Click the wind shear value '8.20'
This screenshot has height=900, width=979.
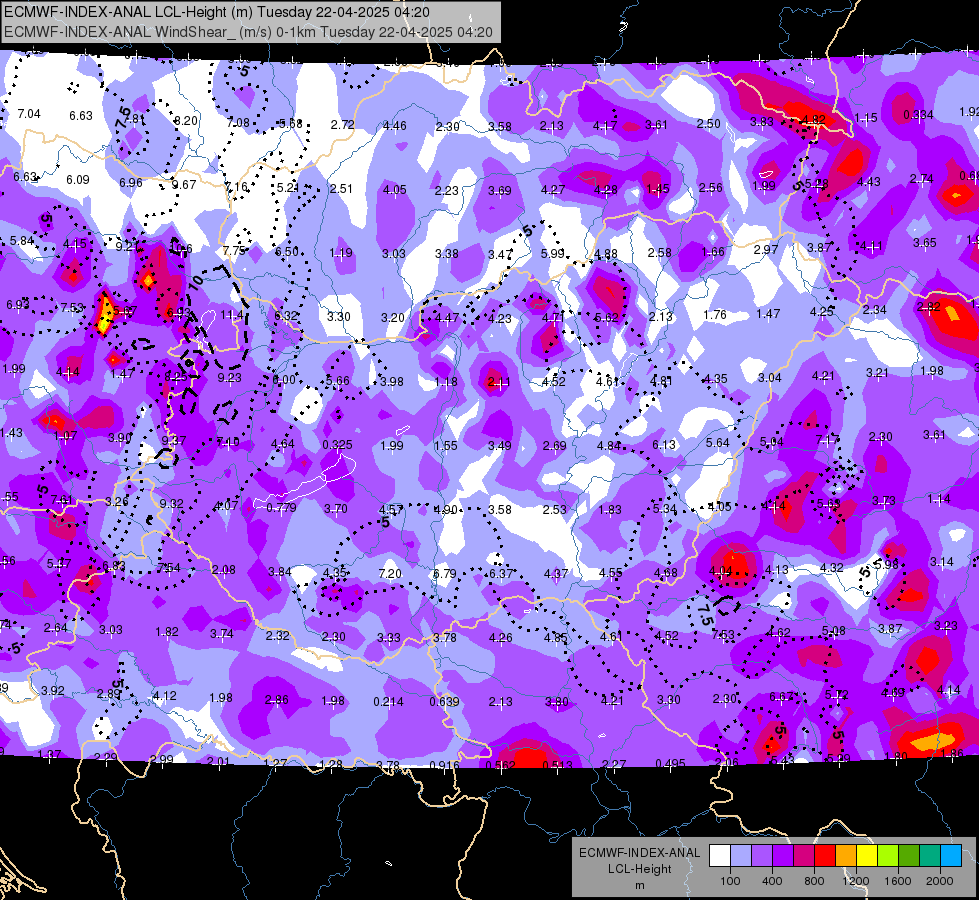coord(185,121)
